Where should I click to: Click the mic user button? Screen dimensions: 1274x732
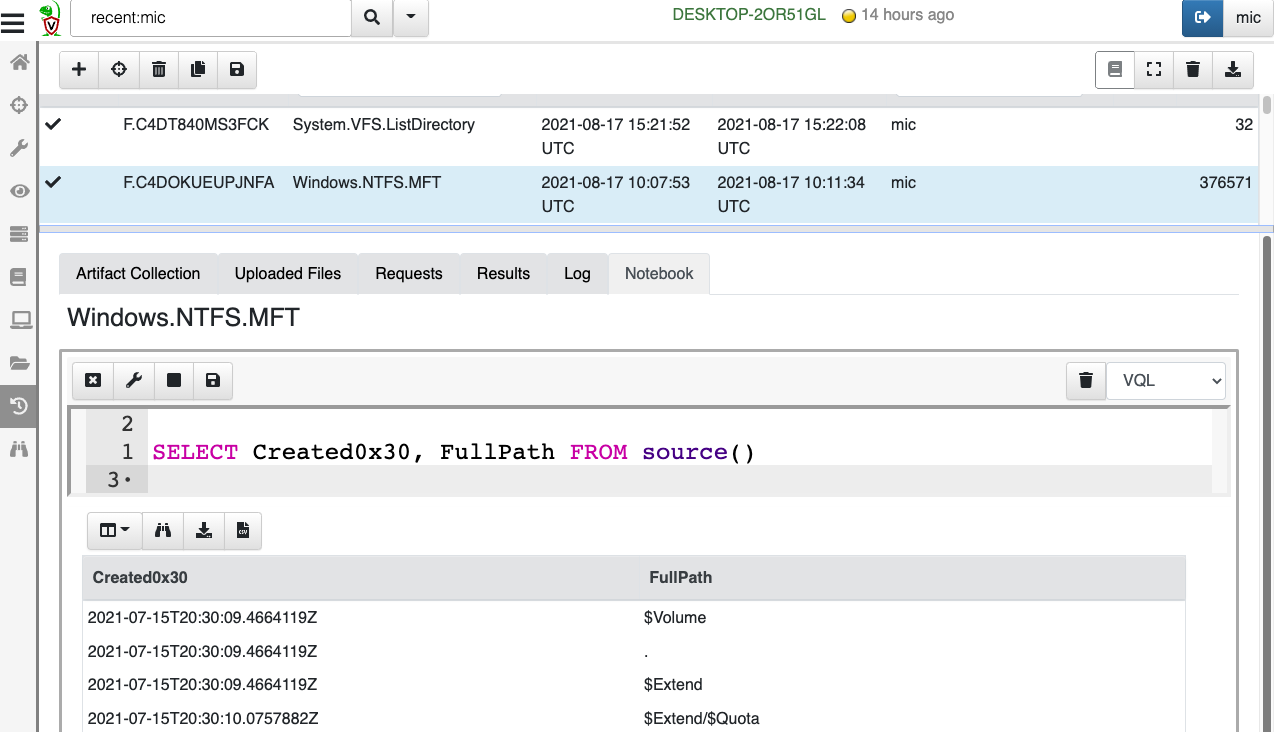(x=1248, y=17)
